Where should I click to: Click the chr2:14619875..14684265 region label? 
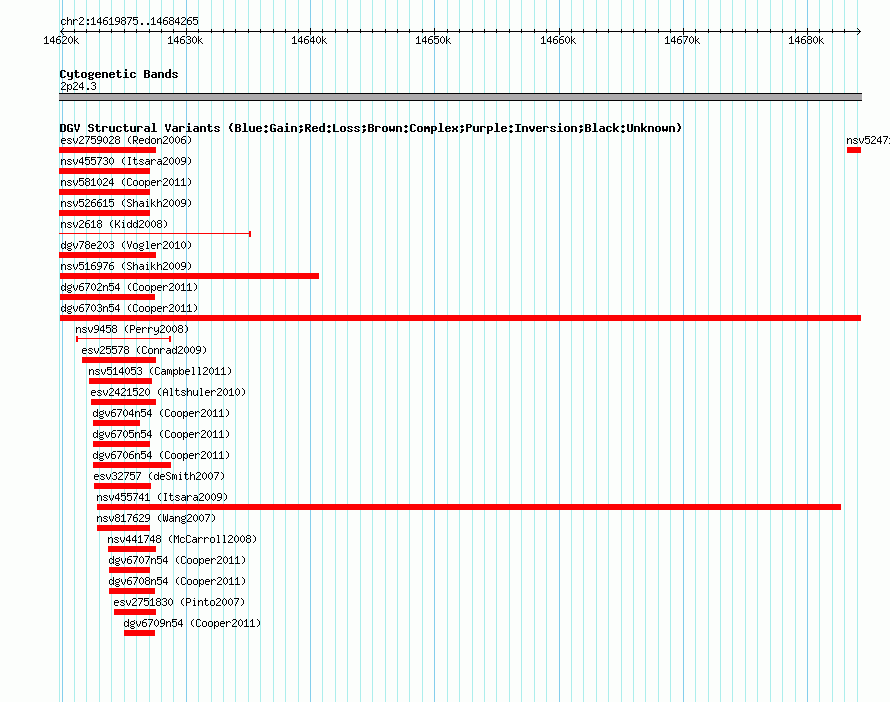(x=129, y=21)
